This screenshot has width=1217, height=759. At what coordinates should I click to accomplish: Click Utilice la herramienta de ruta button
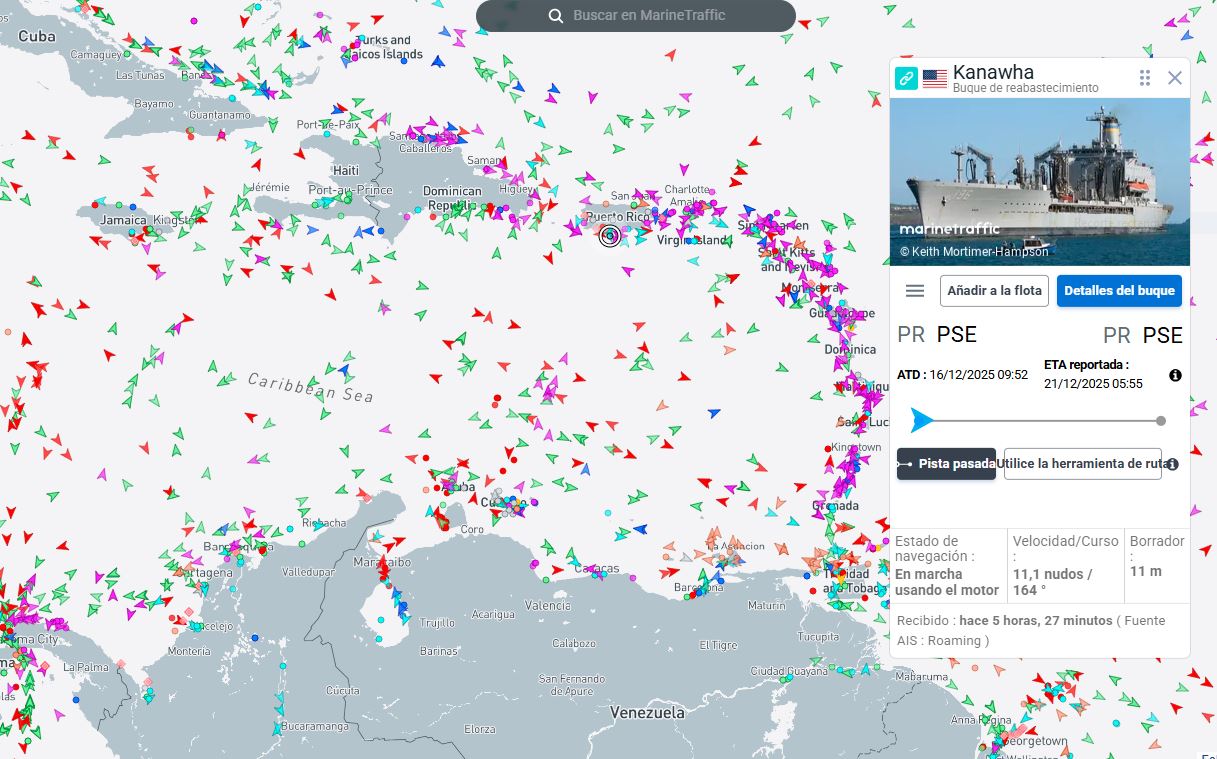tap(1082, 464)
